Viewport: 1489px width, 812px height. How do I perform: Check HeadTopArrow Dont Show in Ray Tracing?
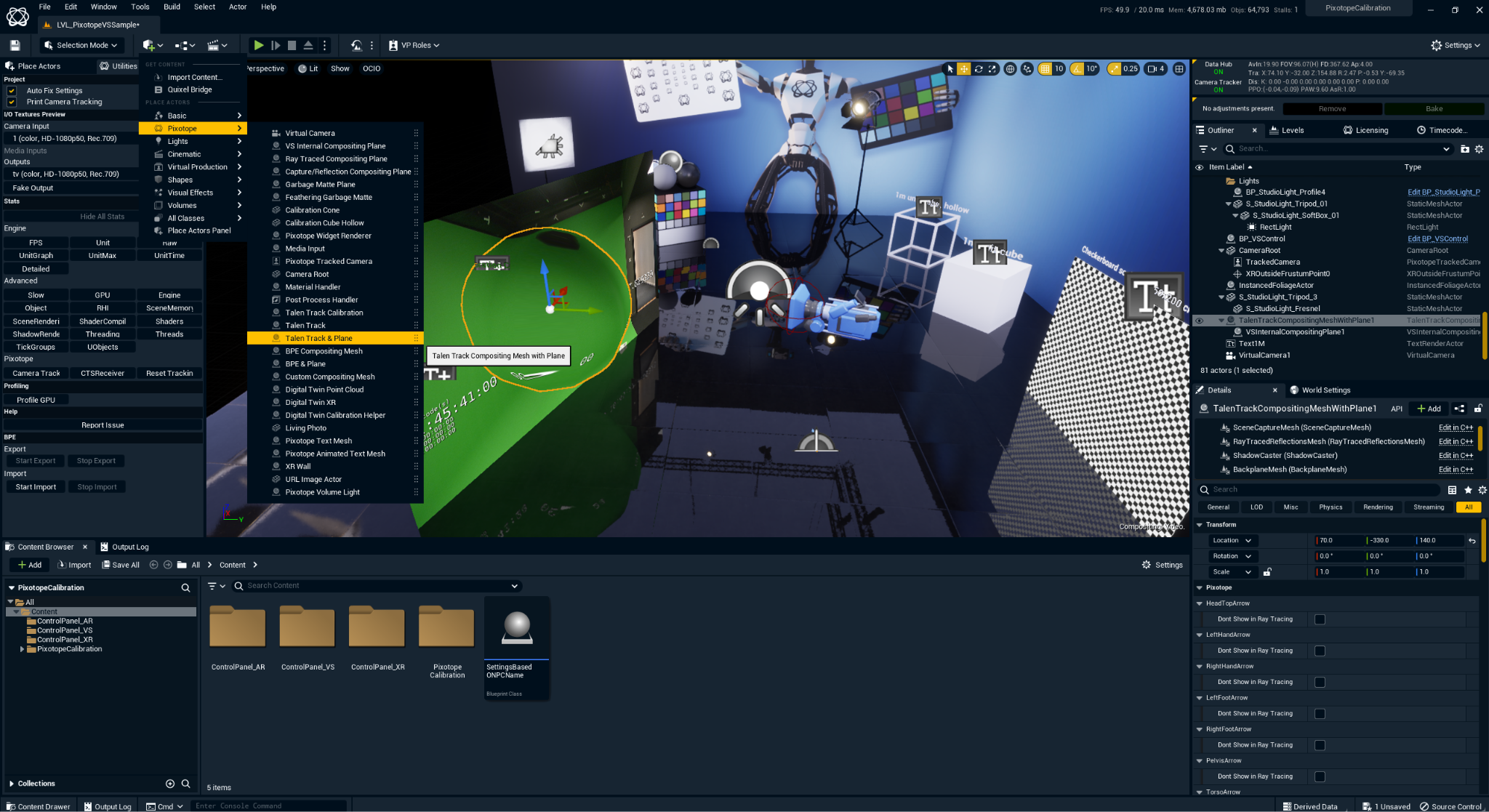pyautogui.click(x=1320, y=619)
